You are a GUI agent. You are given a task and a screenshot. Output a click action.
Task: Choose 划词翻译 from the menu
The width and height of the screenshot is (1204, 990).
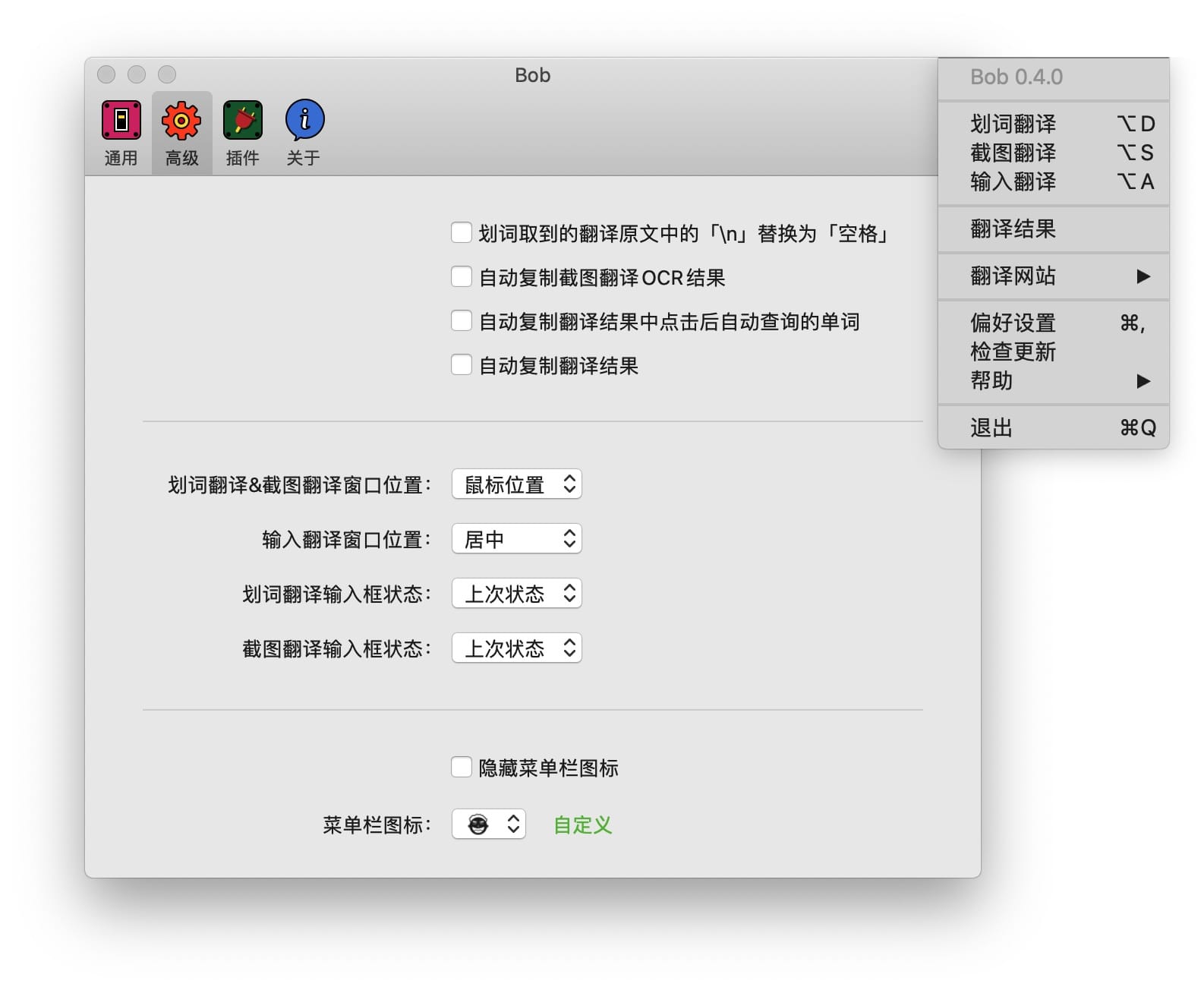(x=1013, y=124)
